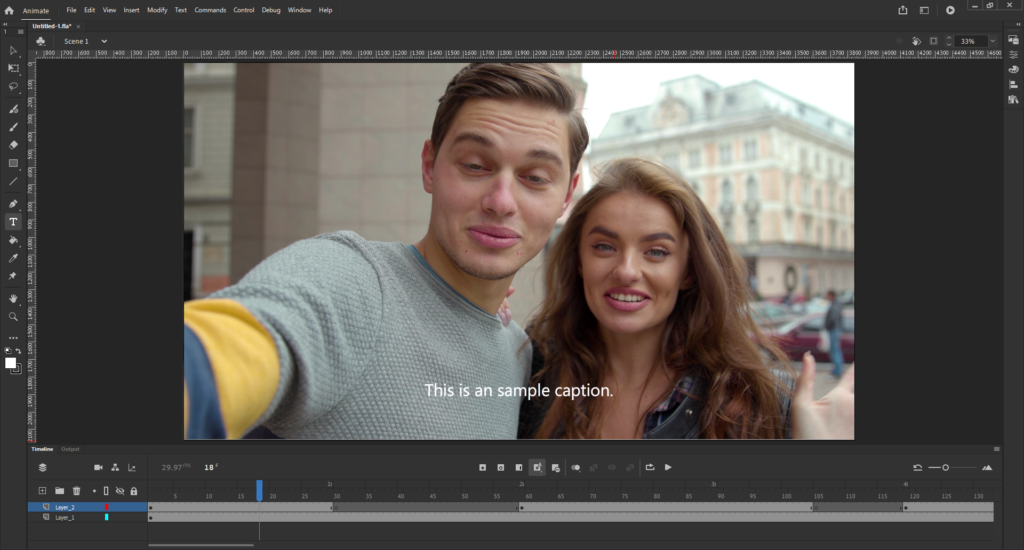
Task: Expand the timeline panel options menu
Action: pos(995,449)
